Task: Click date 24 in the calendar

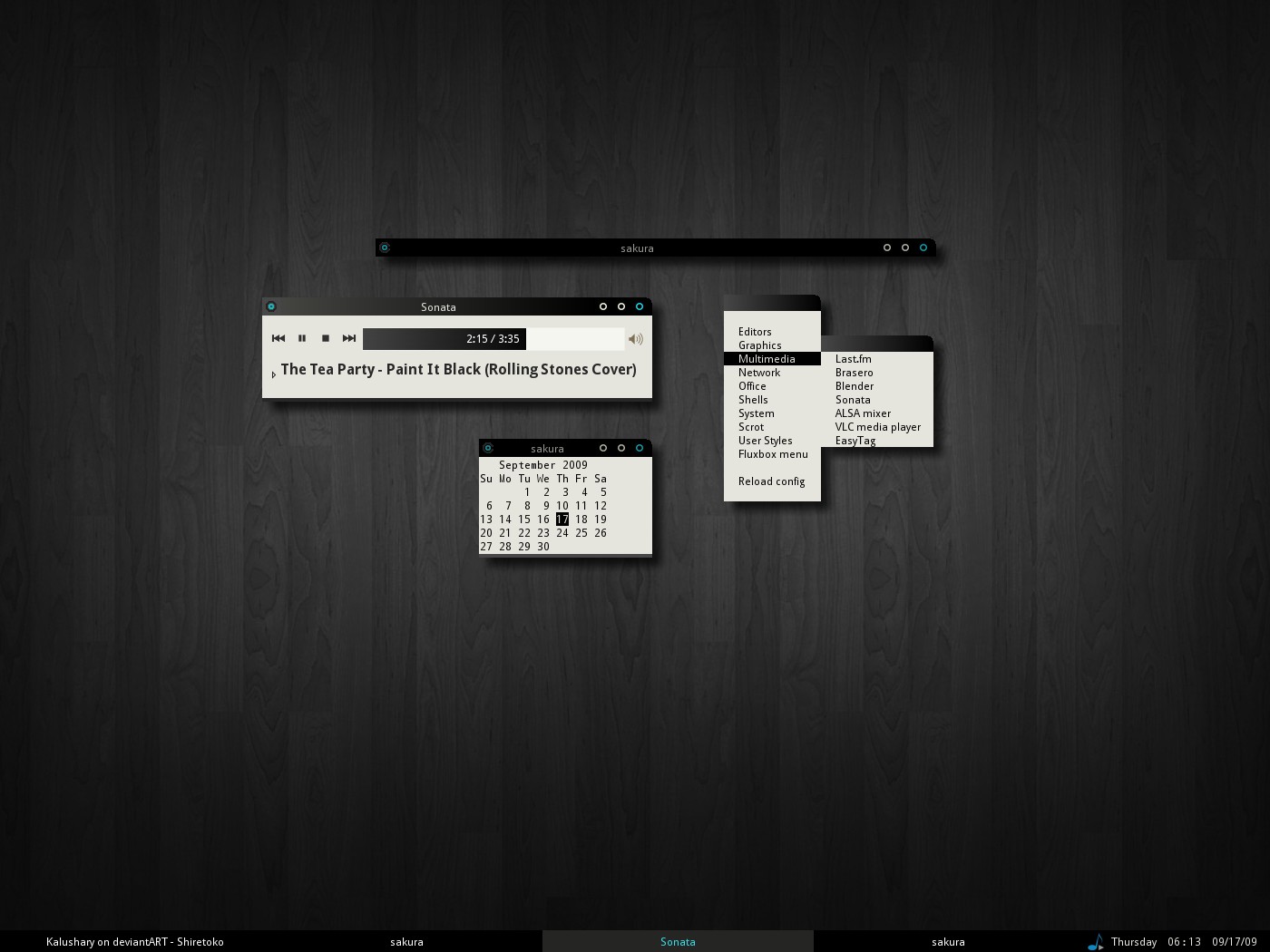Action: pyautogui.click(x=562, y=533)
